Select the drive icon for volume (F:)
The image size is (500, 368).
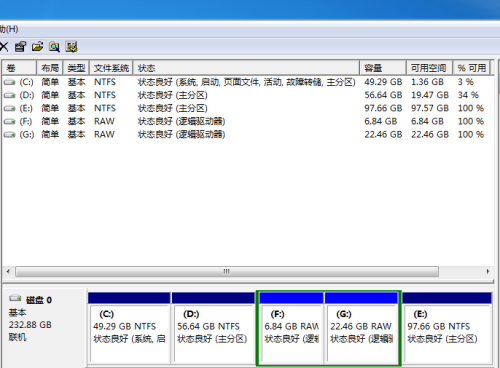[10, 121]
